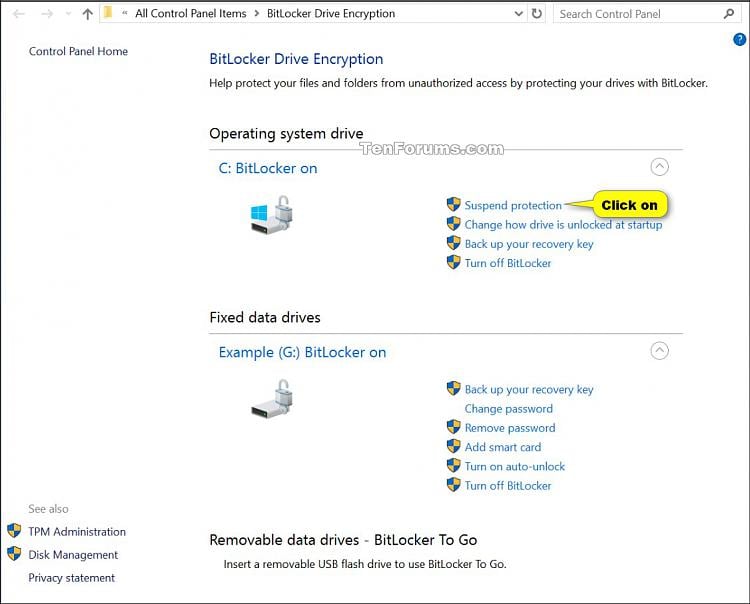This screenshot has height=604, width=750.
Task: Click shield icon beside Disk Management
Action: [14, 553]
